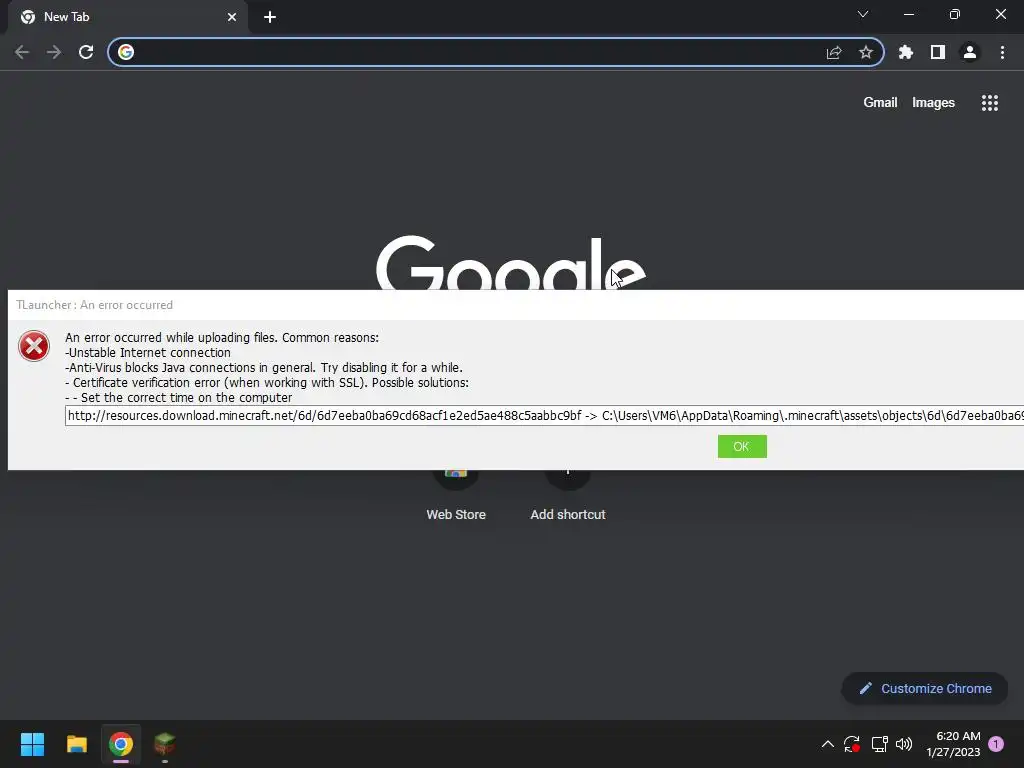Open the Chrome Extensions puzzle icon
Screen dimensions: 1024x768
click(906, 52)
